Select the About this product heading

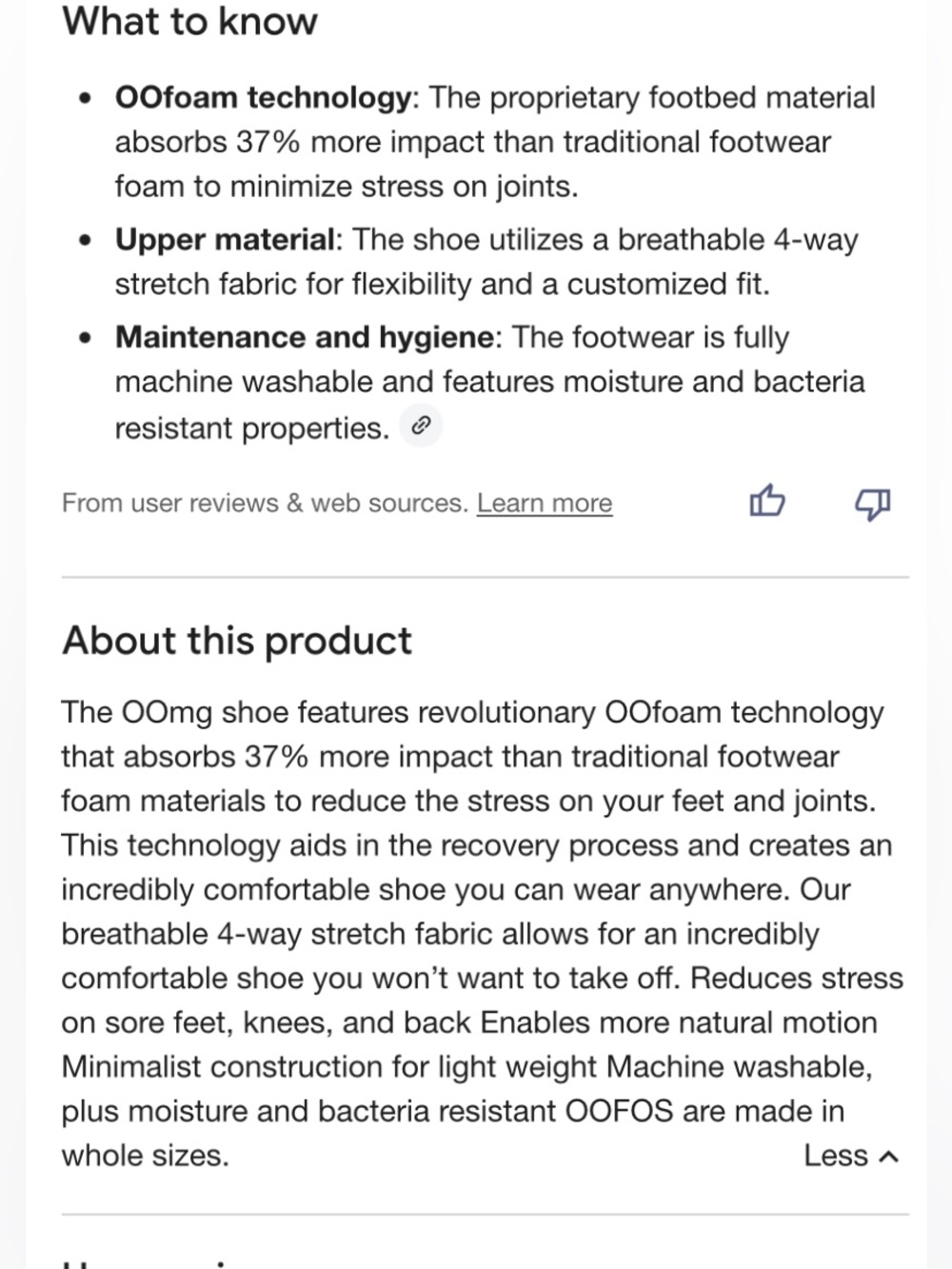tap(237, 641)
